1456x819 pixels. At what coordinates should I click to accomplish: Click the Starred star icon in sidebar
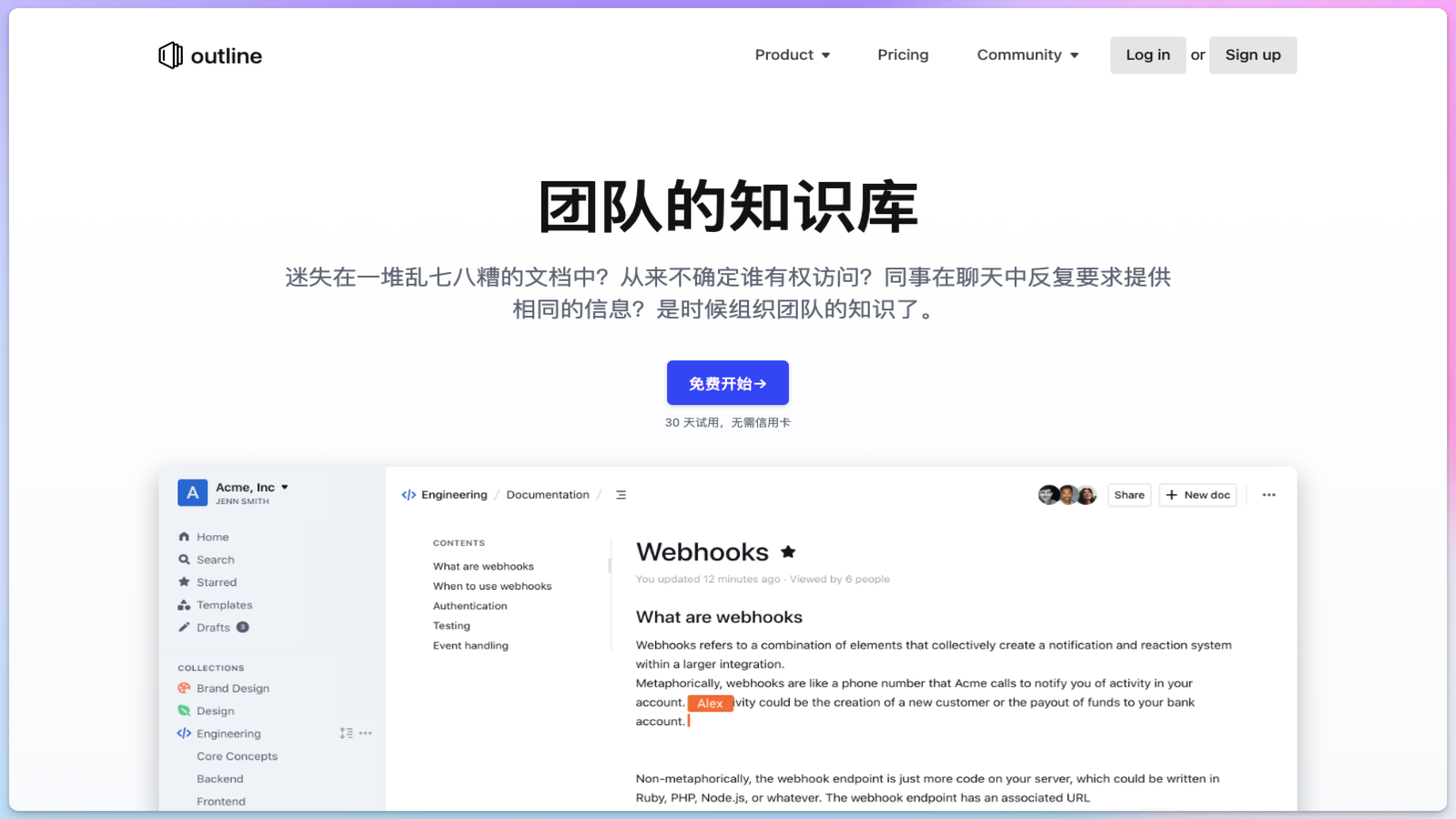185,582
